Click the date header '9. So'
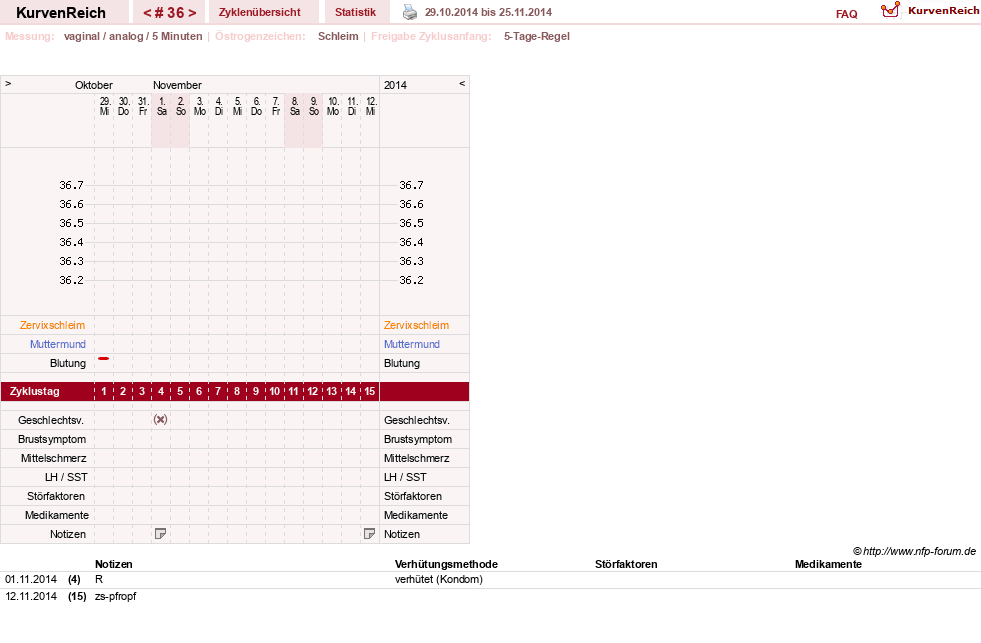This screenshot has height=643, width=981. point(313,106)
